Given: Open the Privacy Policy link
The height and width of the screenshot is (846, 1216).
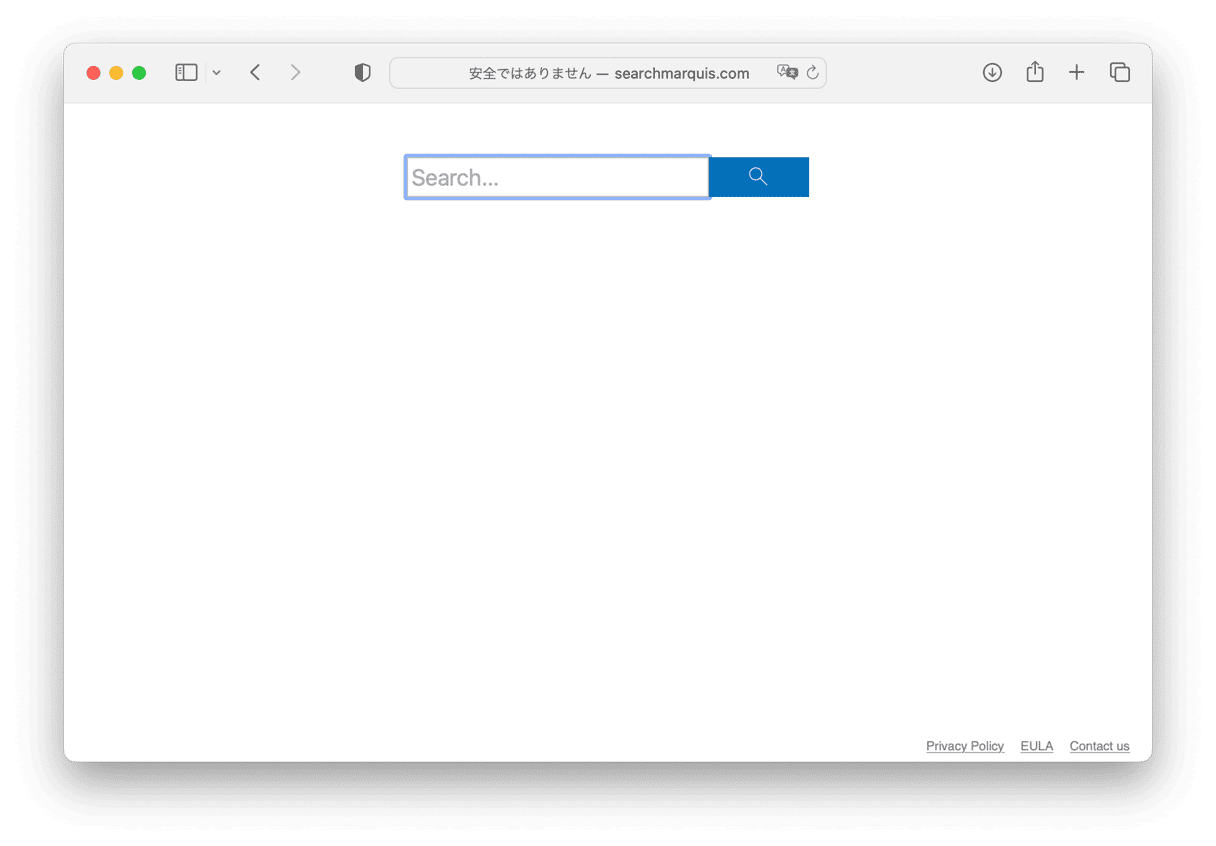Looking at the screenshot, I should [965, 746].
